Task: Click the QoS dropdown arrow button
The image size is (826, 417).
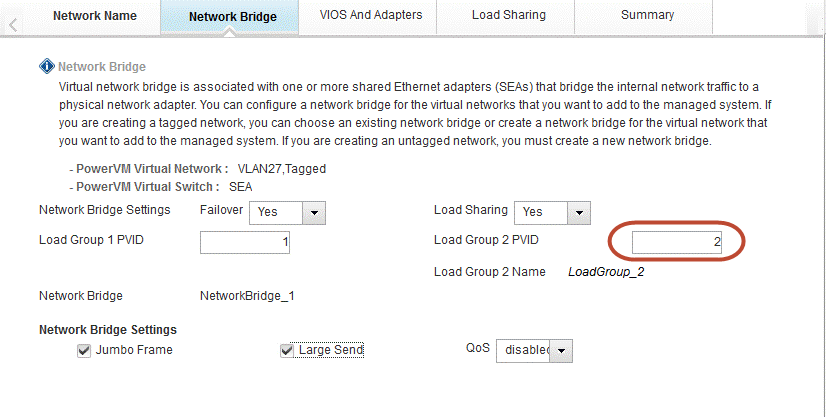Action: click(x=561, y=350)
